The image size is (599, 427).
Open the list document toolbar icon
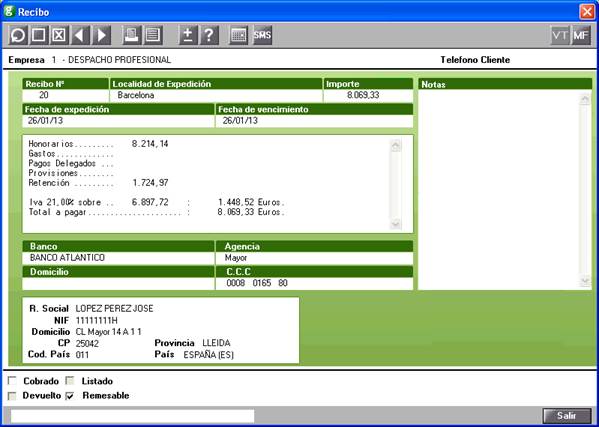point(153,36)
